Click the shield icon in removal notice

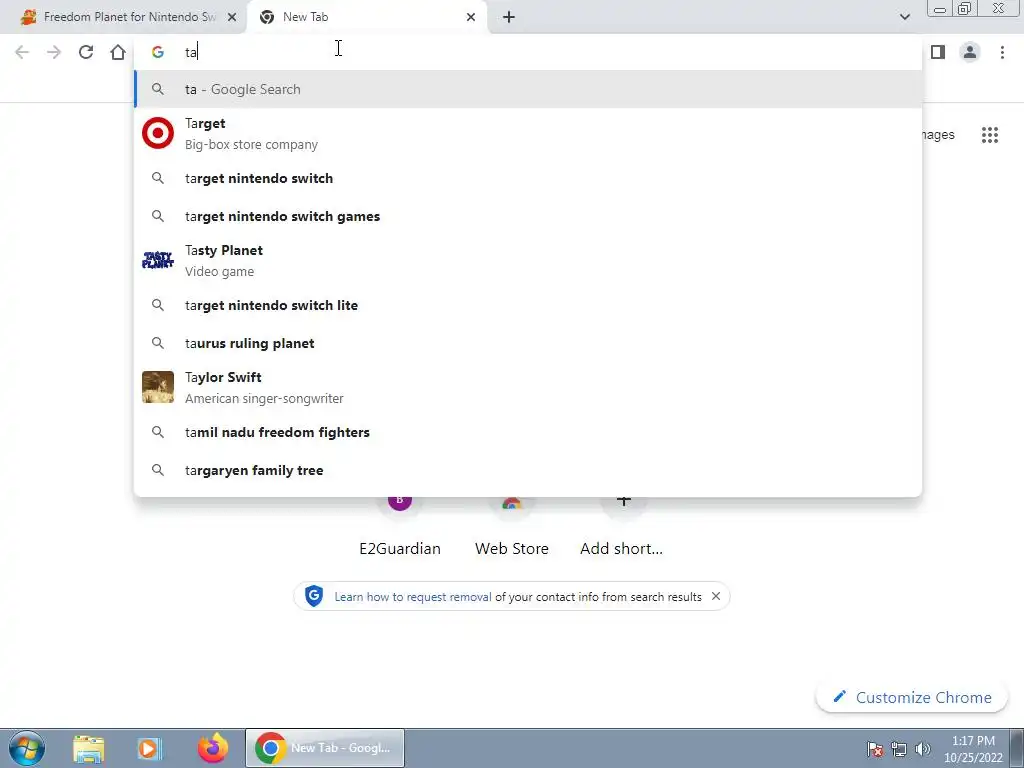pyautogui.click(x=314, y=596)
